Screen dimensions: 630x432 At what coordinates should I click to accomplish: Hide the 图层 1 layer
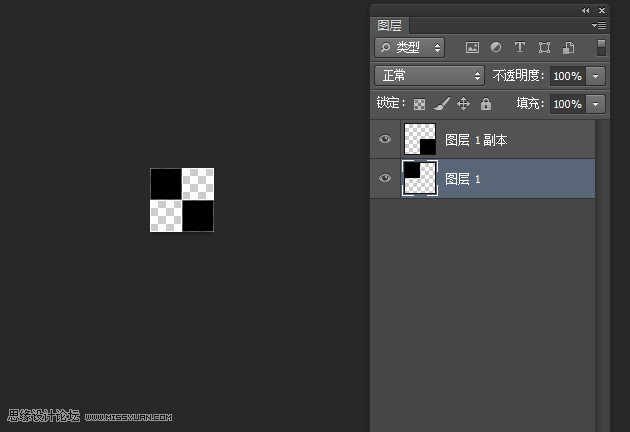pos(385,178)
